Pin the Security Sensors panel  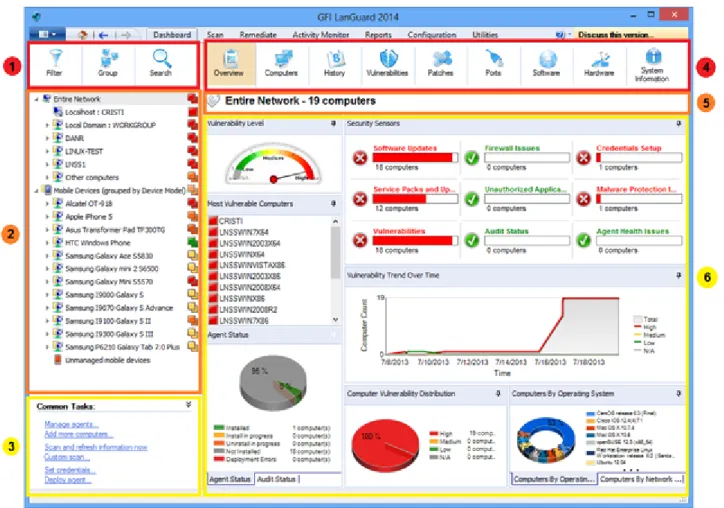pyautogui.click(x=678, y=123)
